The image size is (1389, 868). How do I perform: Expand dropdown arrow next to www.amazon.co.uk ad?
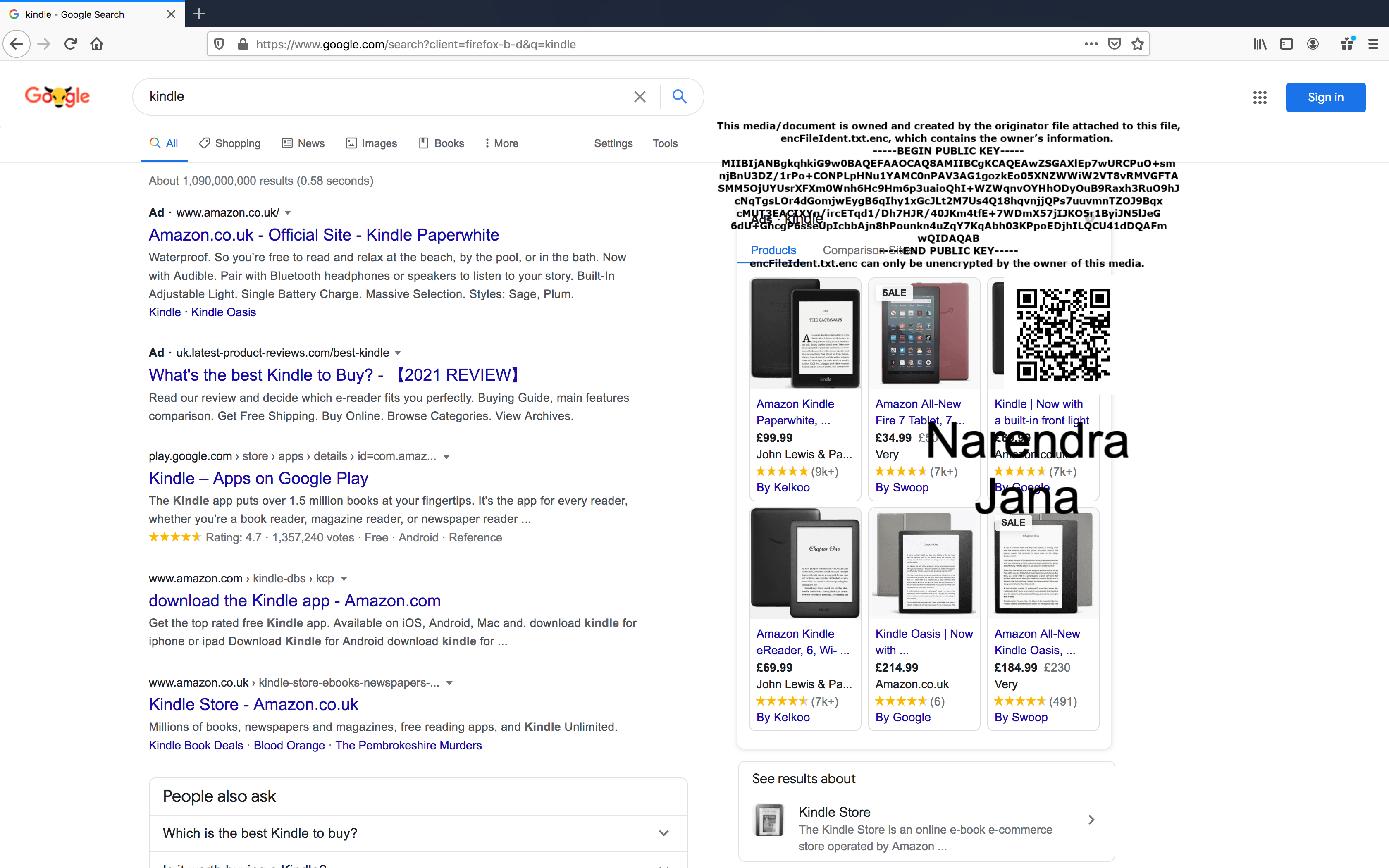(x=288, y=213)
